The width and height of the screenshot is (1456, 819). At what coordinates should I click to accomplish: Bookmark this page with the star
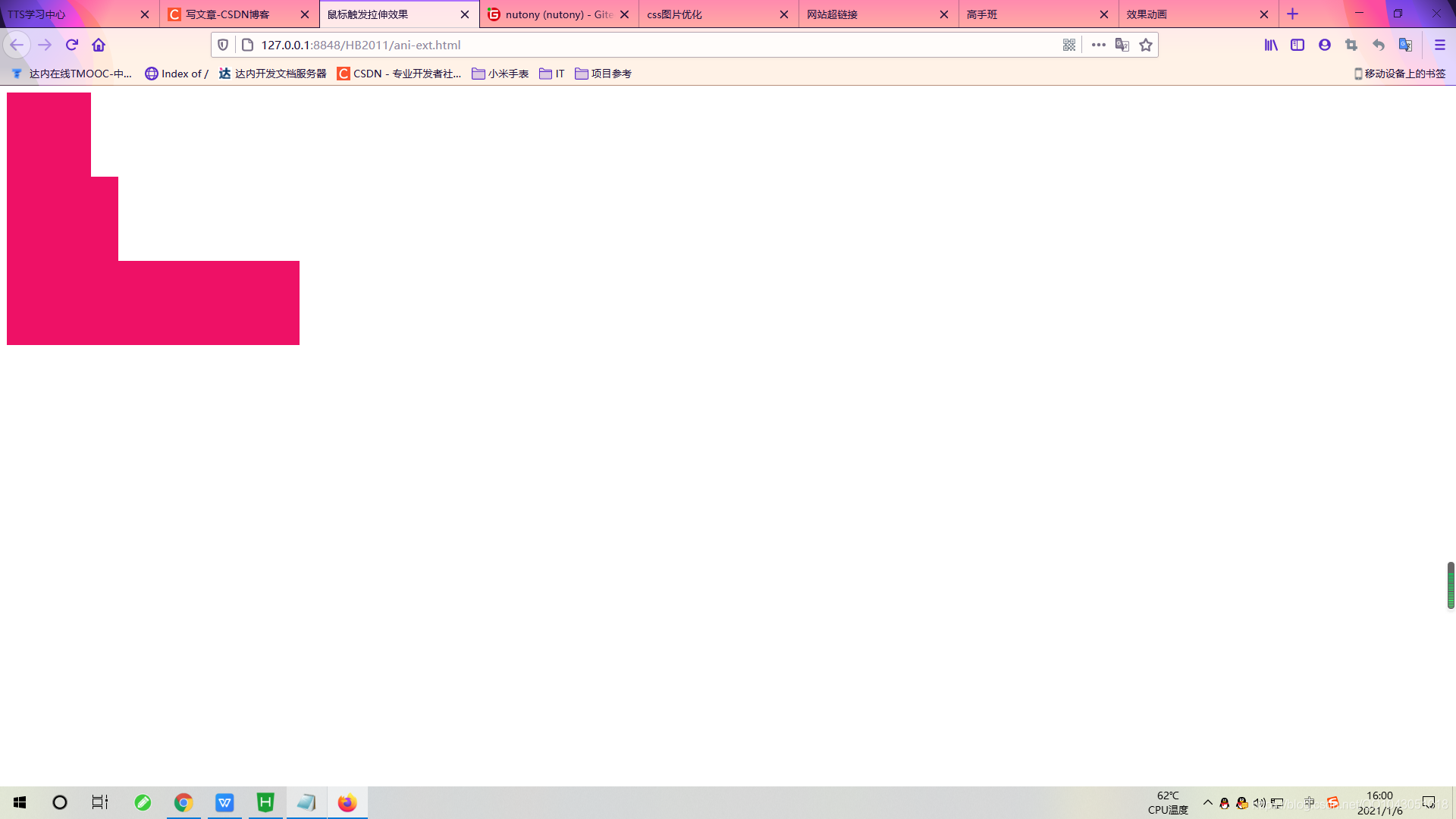click(1146, 45)
